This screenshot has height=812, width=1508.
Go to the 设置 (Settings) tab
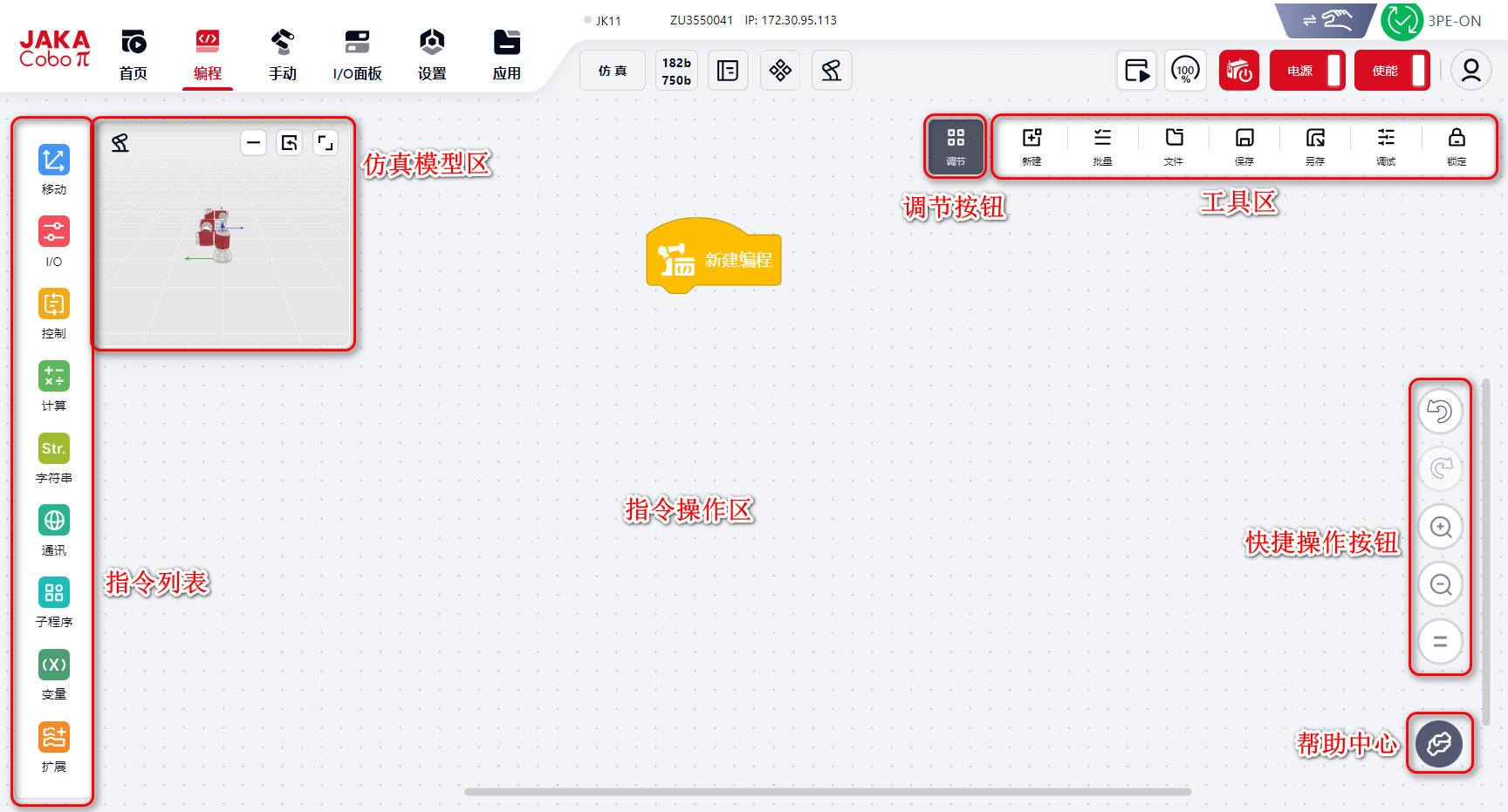(432, 54)
